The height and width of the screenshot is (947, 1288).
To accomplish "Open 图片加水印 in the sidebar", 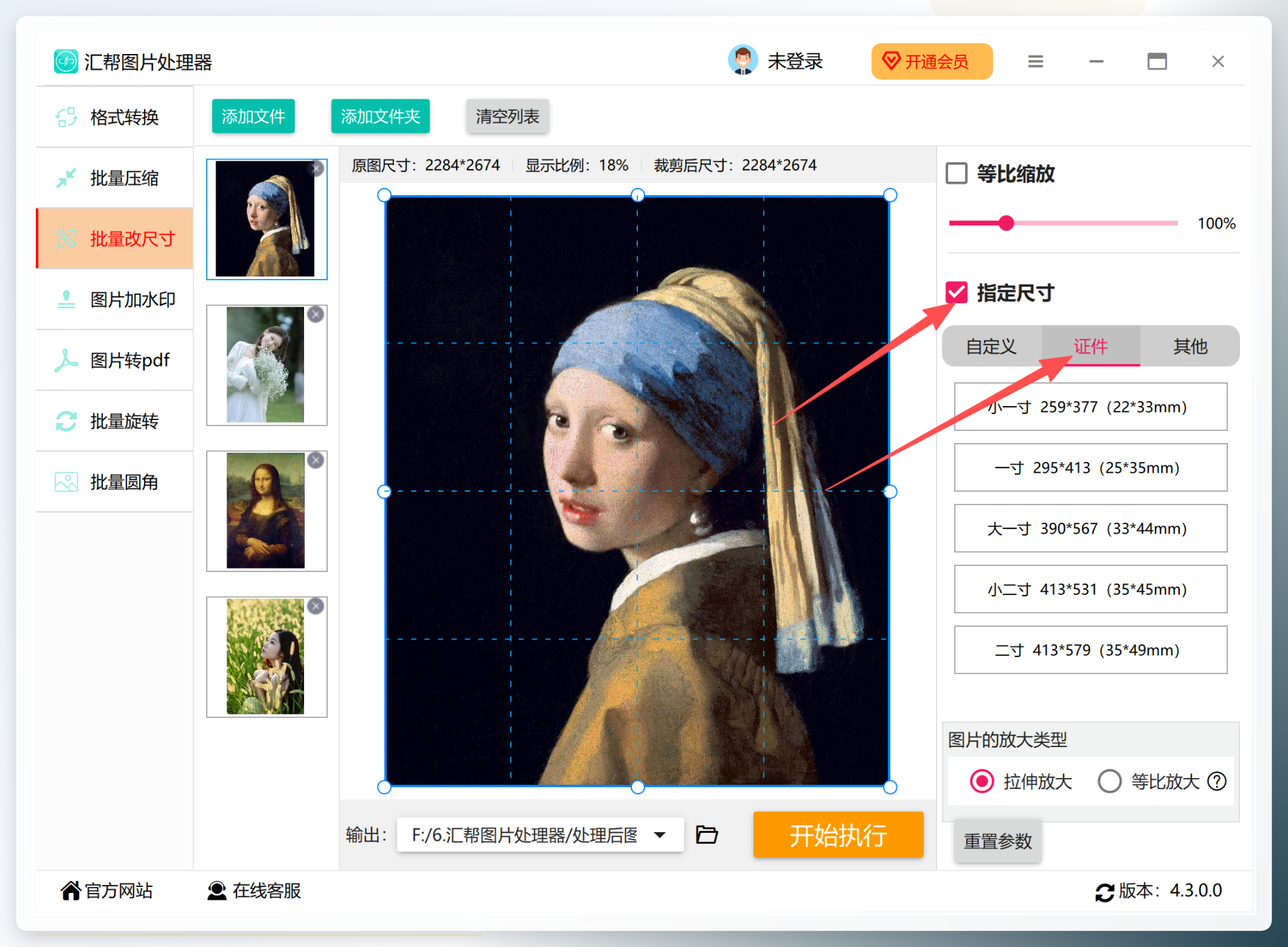I will click(x=115, y=299).
